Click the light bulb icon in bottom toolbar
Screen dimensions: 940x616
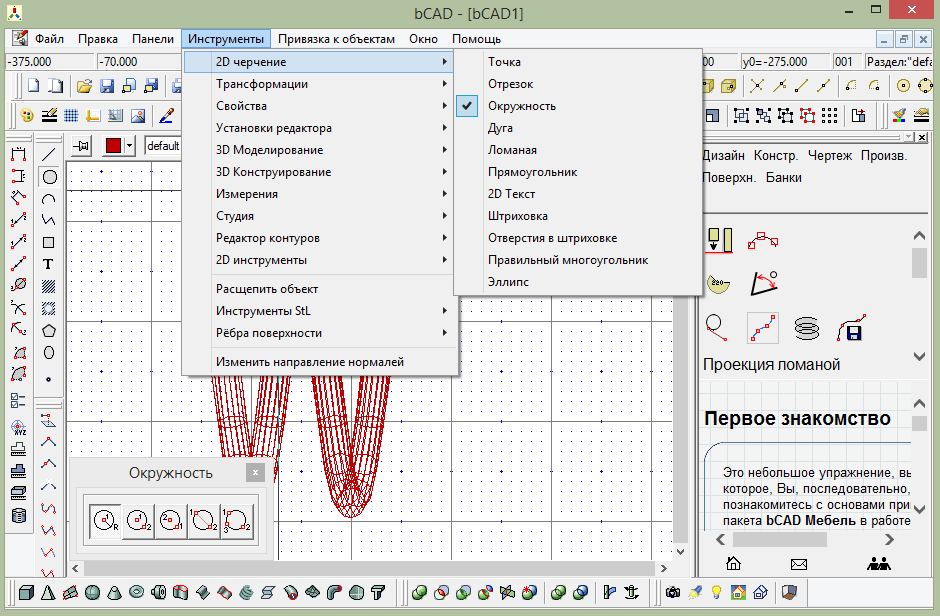pyautogui.click(x=716, y=593)
